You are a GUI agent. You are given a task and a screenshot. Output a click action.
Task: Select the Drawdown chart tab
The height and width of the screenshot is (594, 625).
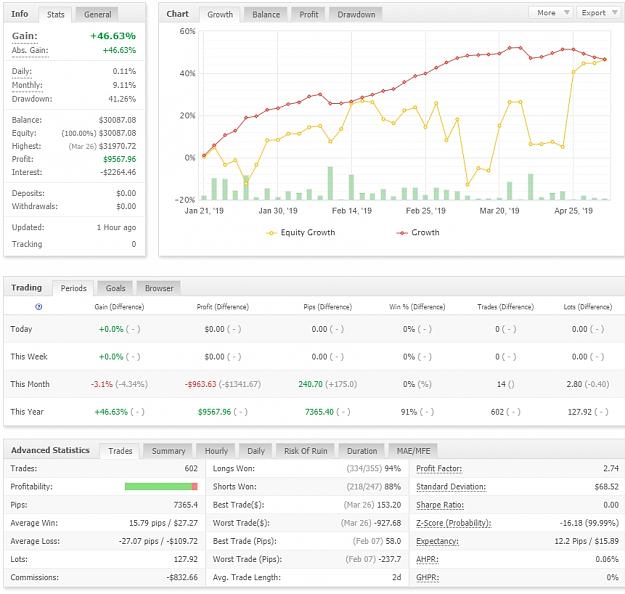point(356,14)
